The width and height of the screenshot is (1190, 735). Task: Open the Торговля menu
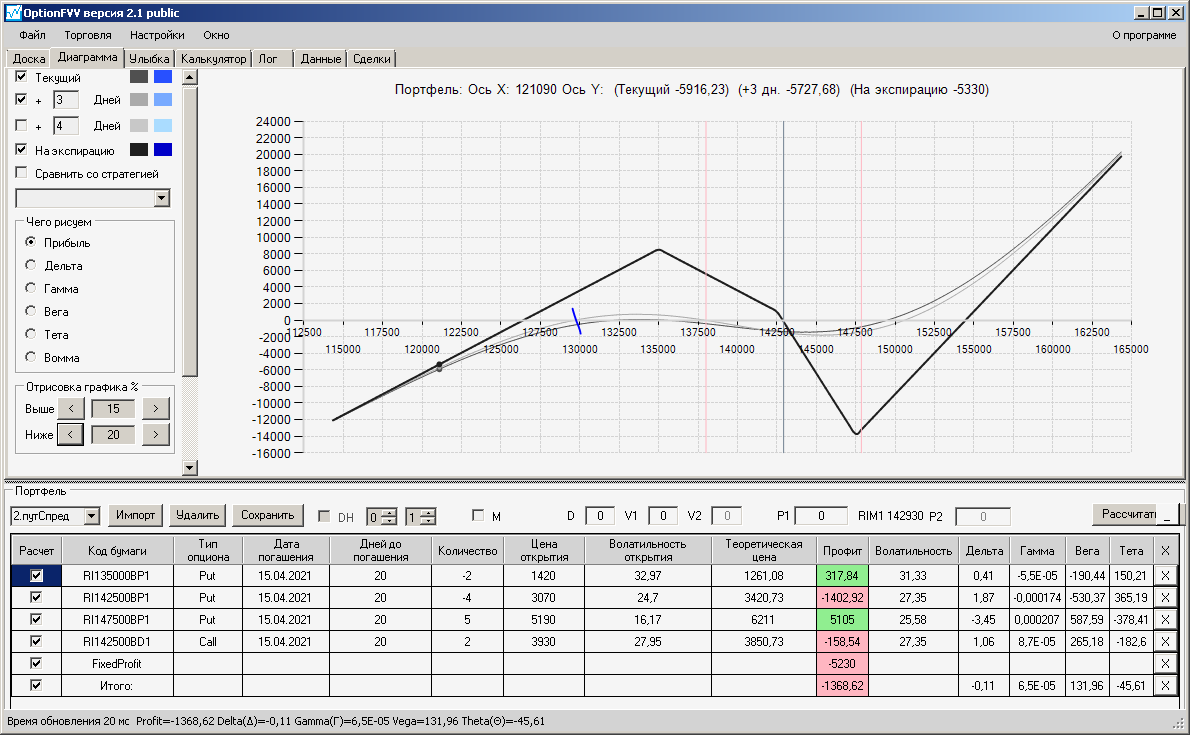coord(87,35)
